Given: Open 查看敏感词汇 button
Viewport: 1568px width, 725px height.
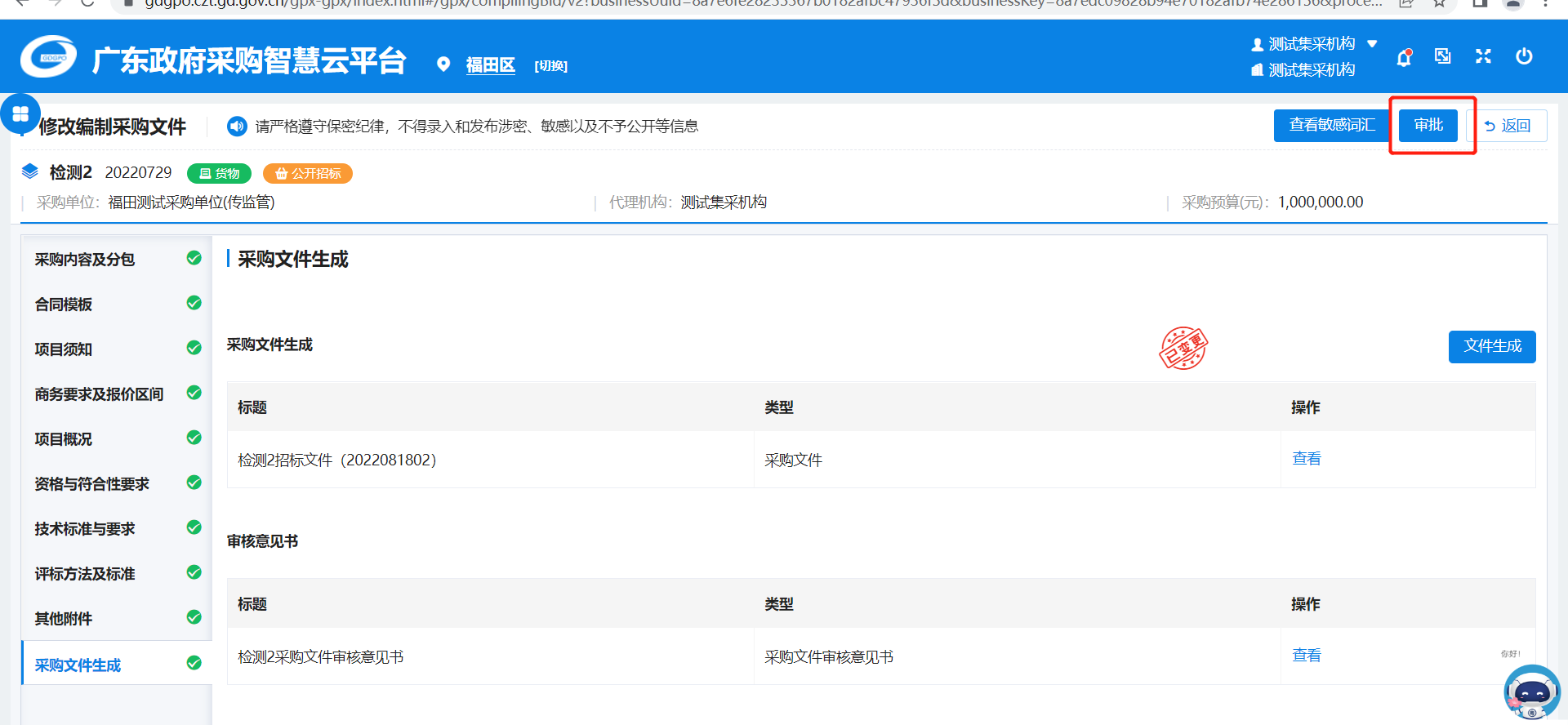Looking at the screenshot, I should [x=1331, y=126].
